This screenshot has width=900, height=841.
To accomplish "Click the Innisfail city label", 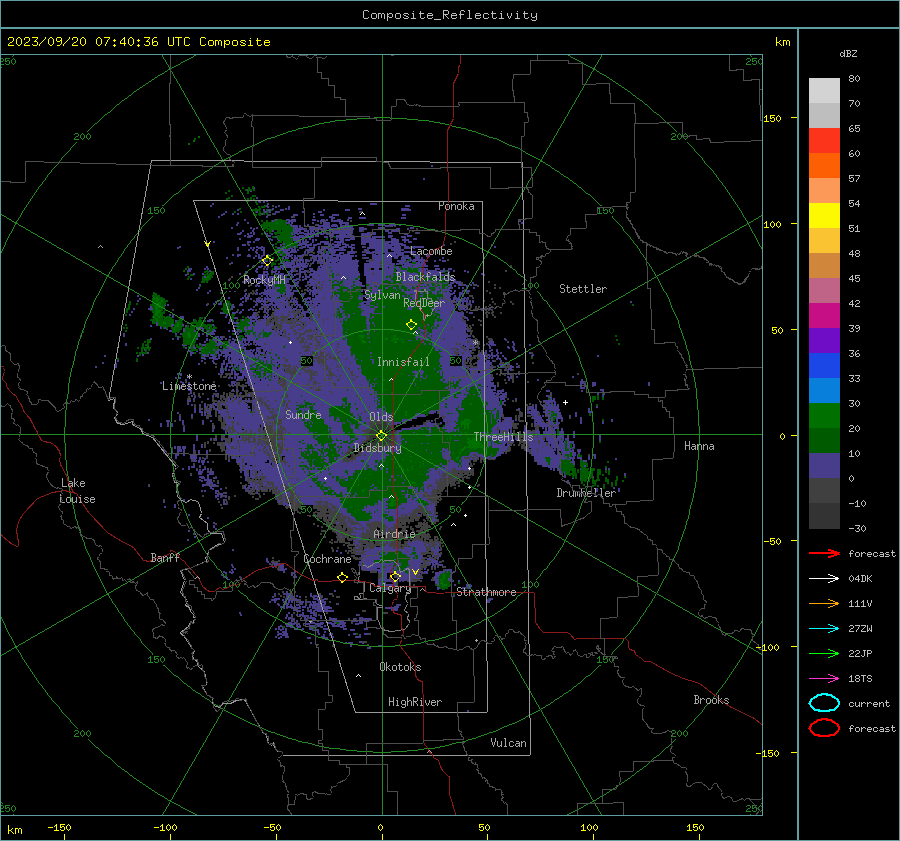I will [403, 362].
